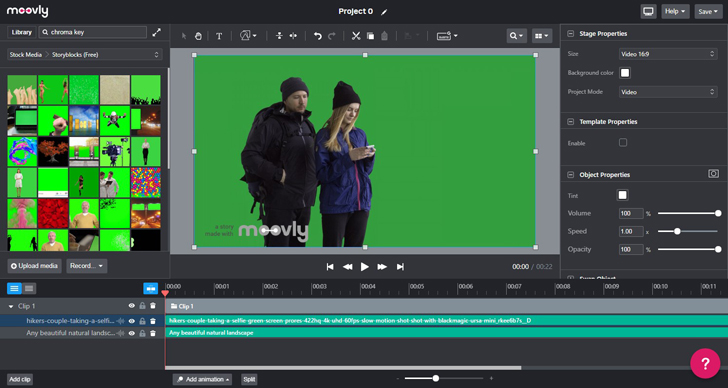The width and height of the screenshot is (728, 388).
Task: Open the Stock Media Storyblocks selector
Action: (84, 54)
